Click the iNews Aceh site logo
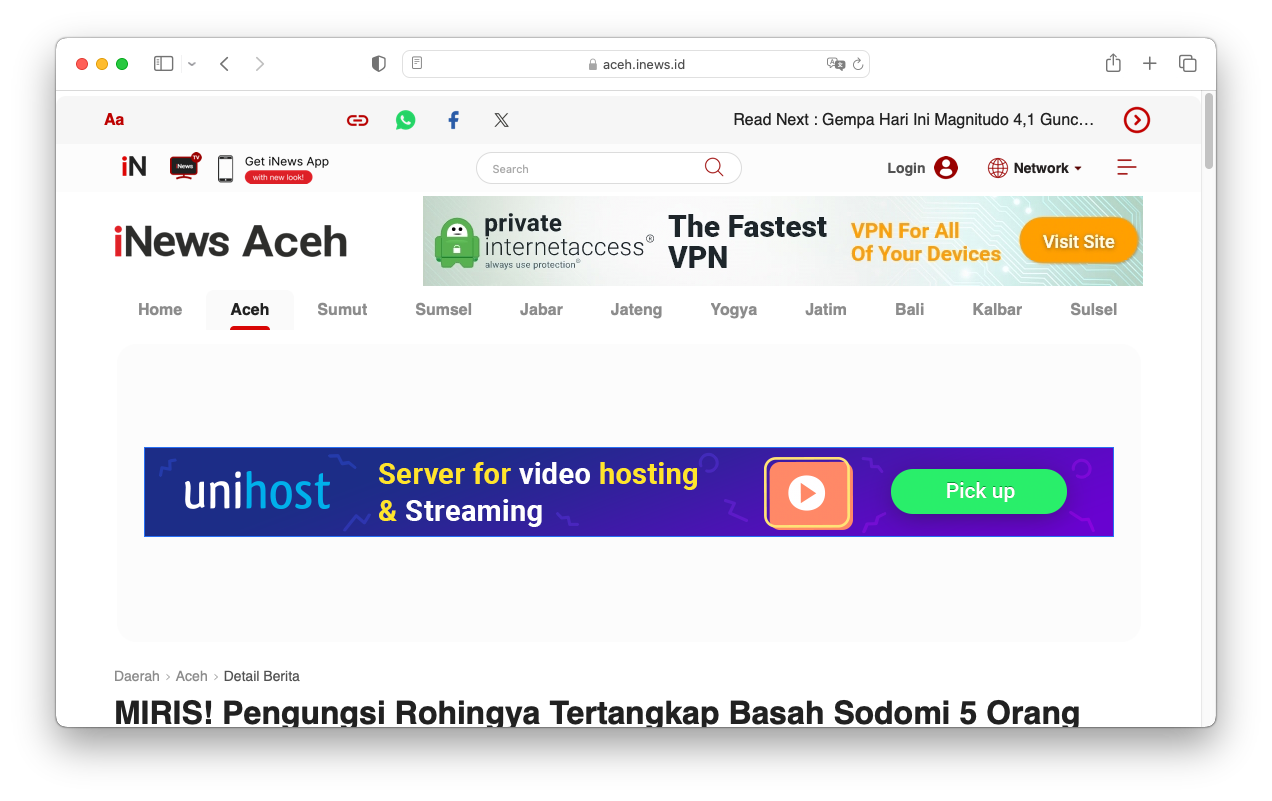The image size is (1272, 801). 231,241
